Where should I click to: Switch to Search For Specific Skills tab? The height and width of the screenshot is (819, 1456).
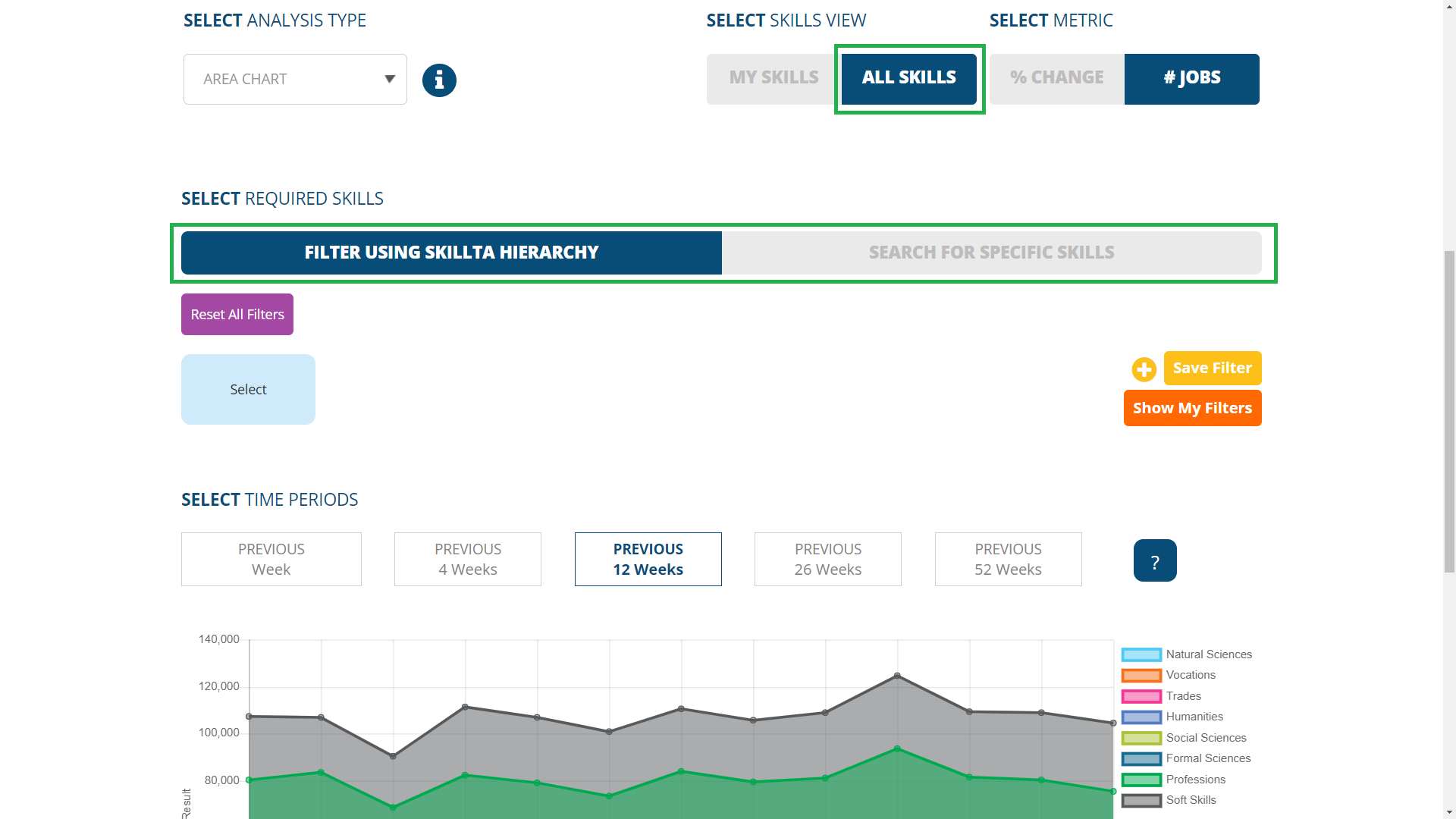pyautogui.click(x=990, y=253)
